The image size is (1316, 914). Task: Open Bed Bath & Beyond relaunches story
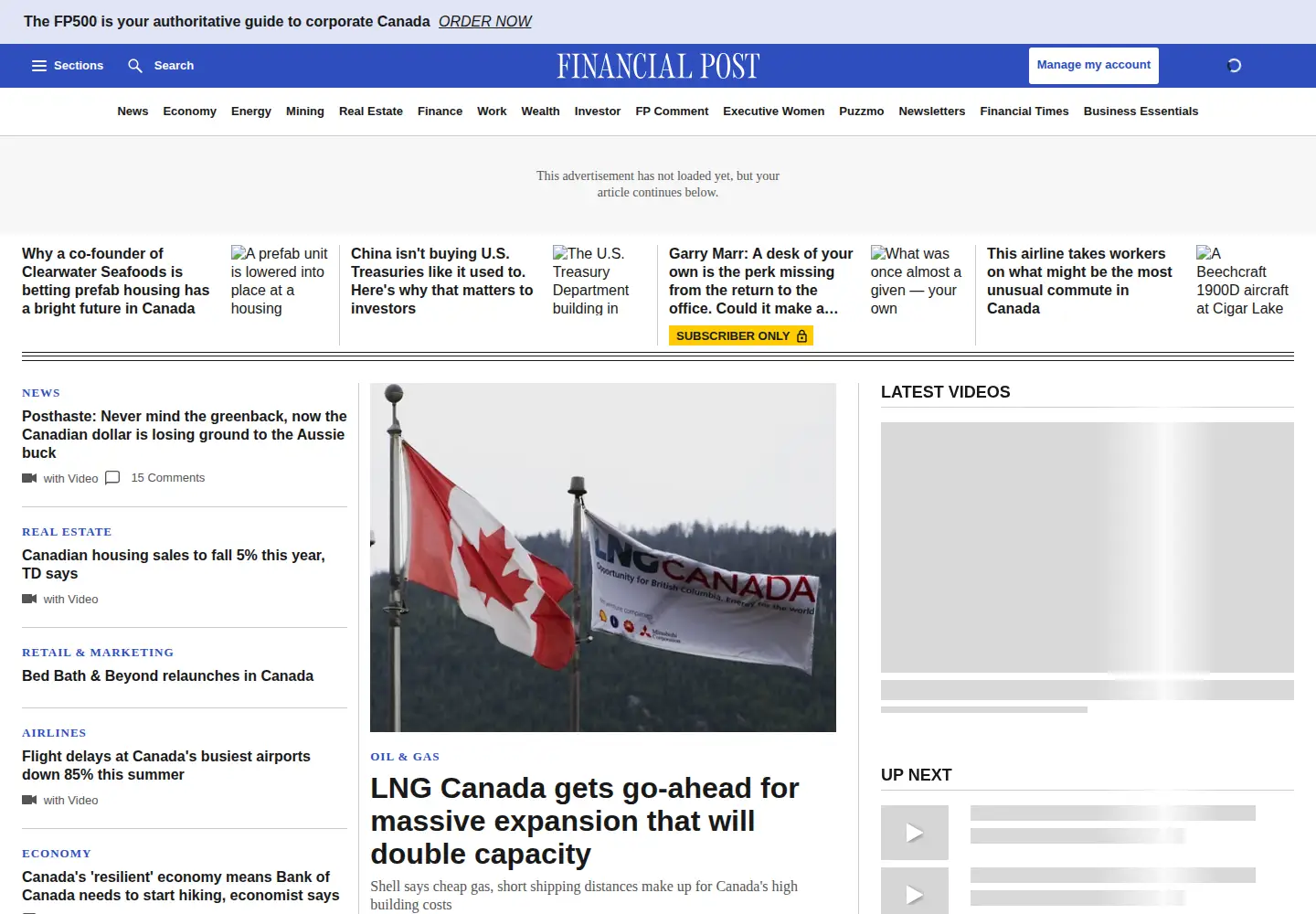(x=167, y=675)
